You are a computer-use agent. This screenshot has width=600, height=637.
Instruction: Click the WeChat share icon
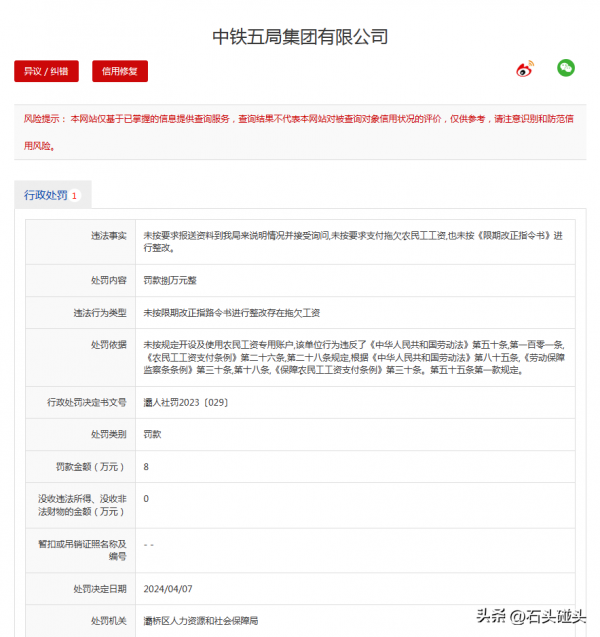pos(566,68)
